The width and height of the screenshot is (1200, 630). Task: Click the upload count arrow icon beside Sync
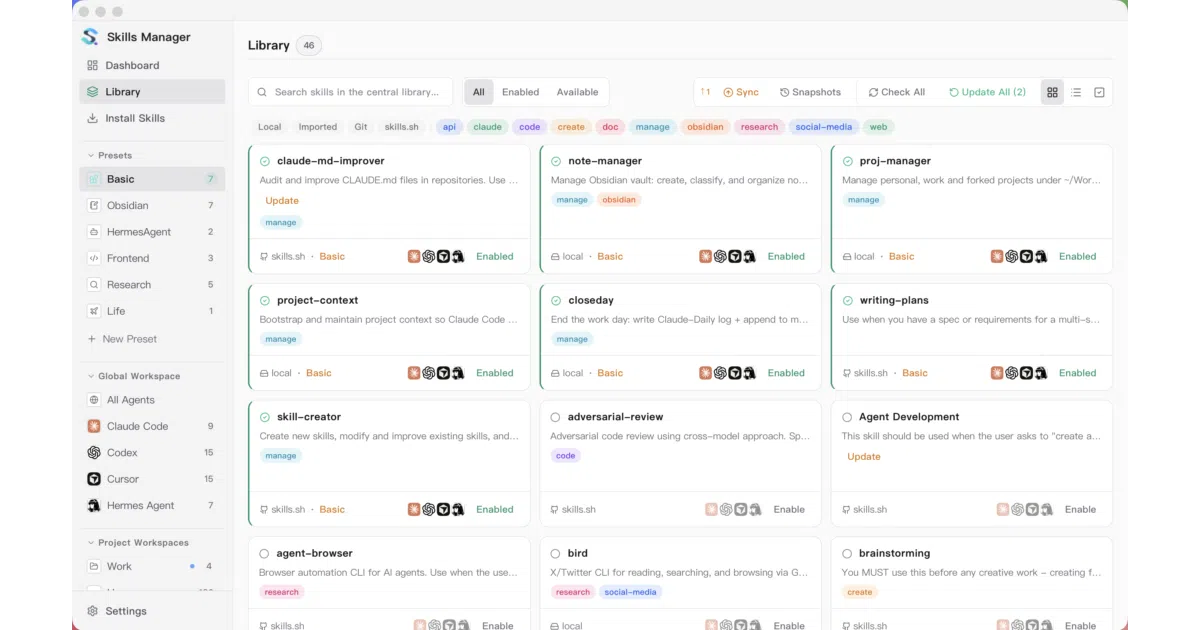pos(705,92)
